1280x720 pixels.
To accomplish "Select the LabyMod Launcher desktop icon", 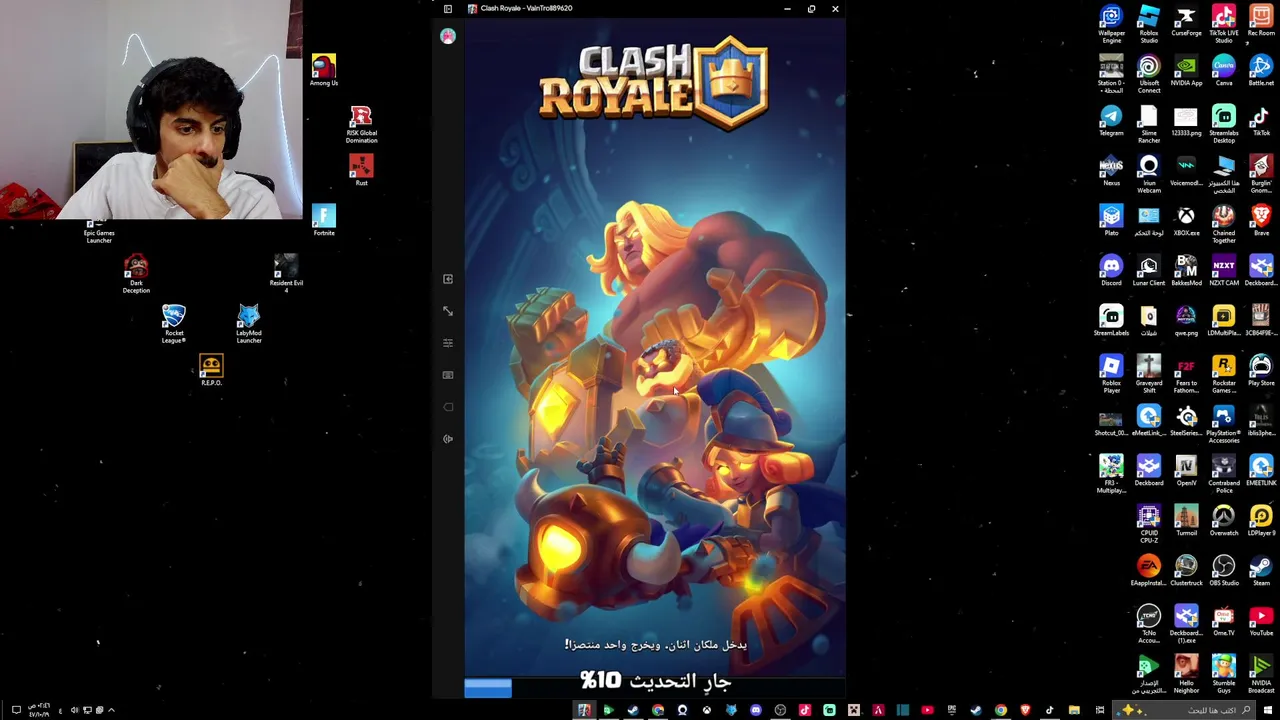I will coord(249,324).
